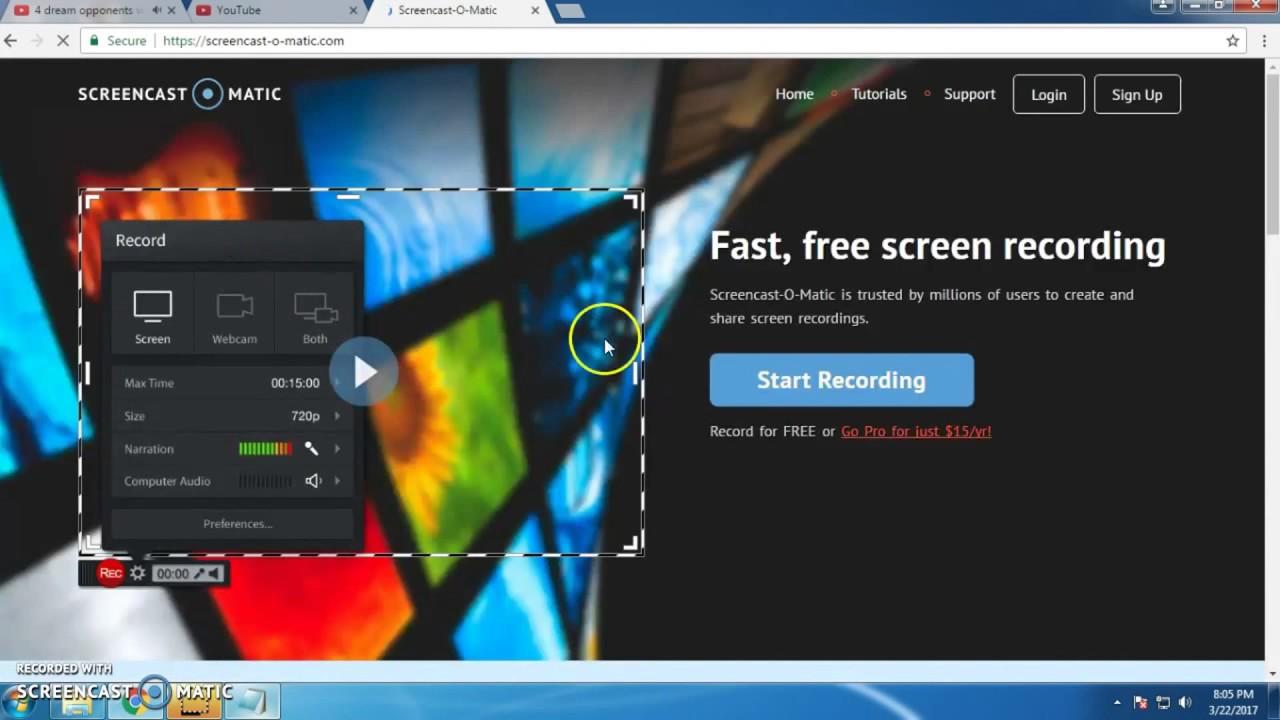
Task: Close the 4 dream opponents tab
Action: coord(172,10)
